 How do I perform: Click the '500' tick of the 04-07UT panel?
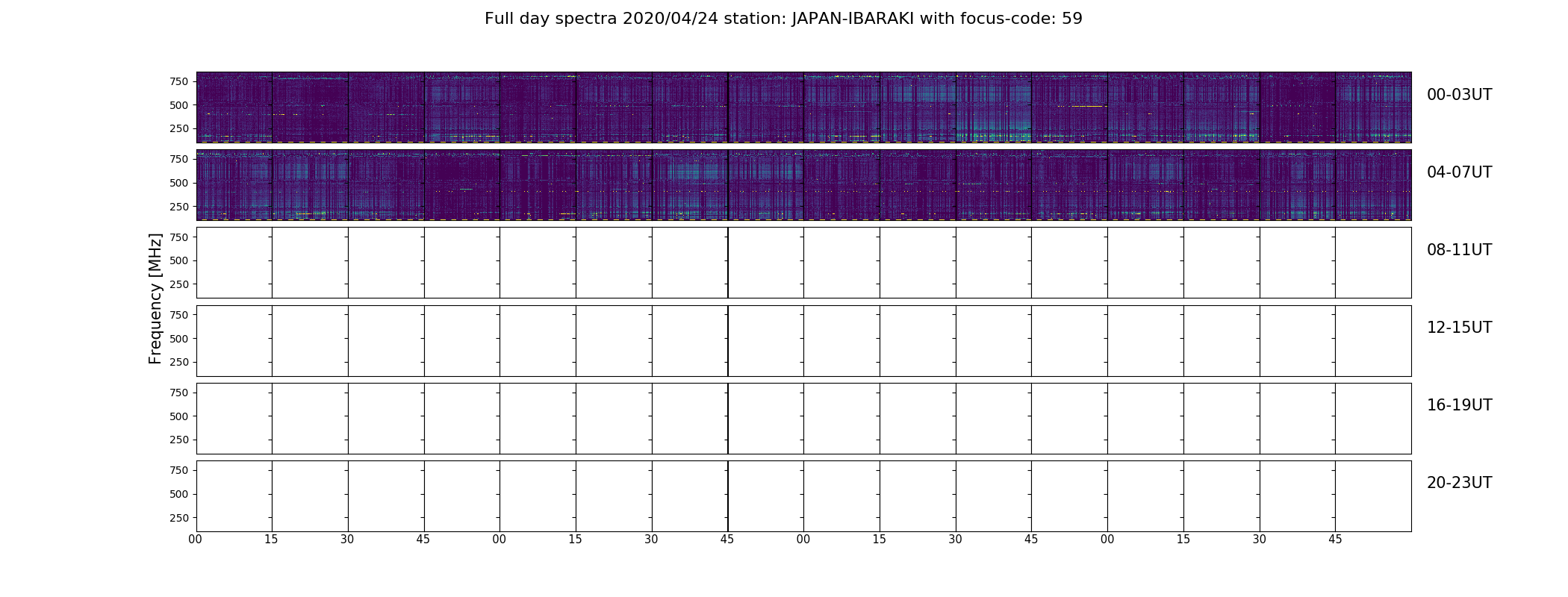click(x=179, y=183)
